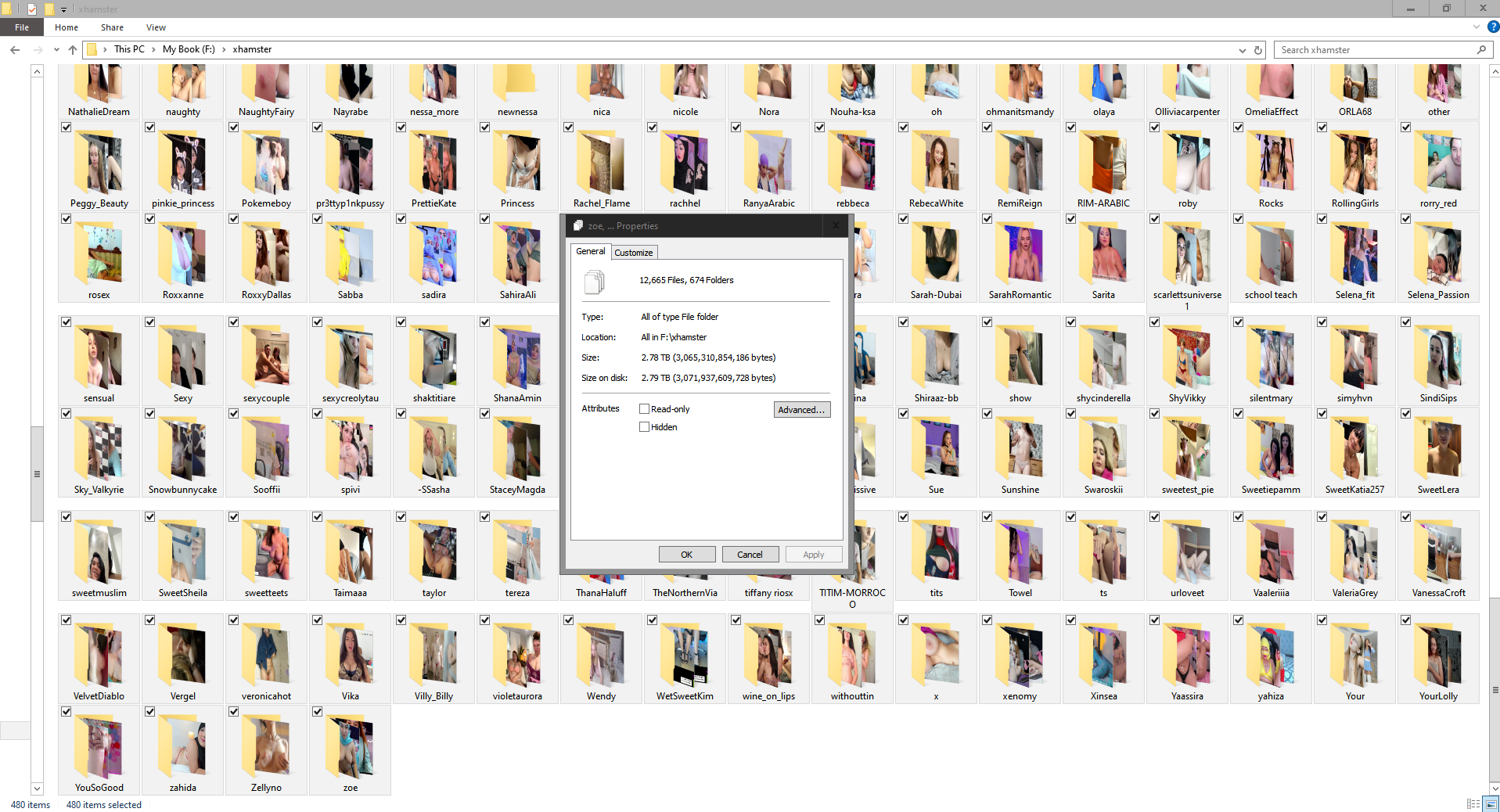Jump to This PC in address bar
Viewport: 1500px width, 812px height.
129,49
